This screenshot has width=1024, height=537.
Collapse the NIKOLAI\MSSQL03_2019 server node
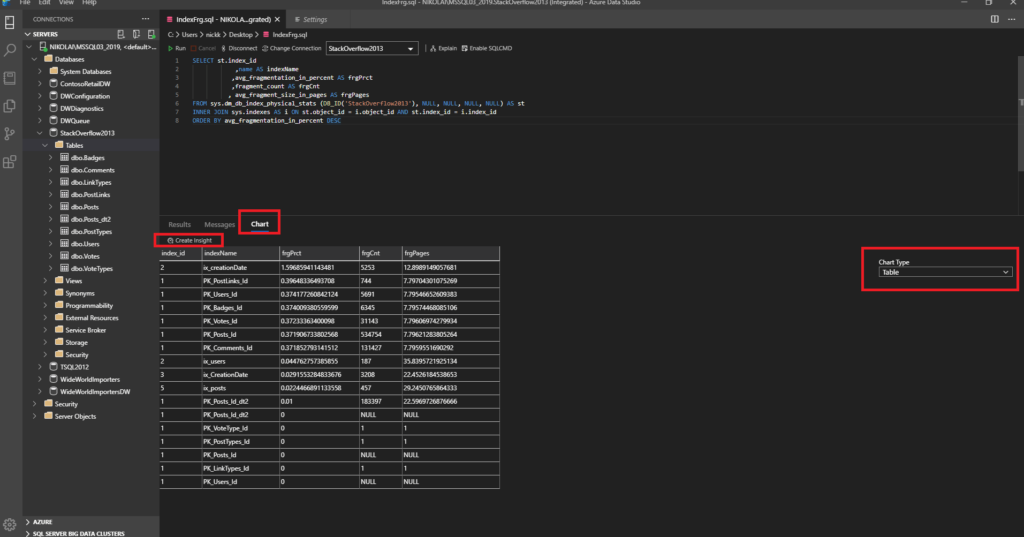click(x=29, y=47)
